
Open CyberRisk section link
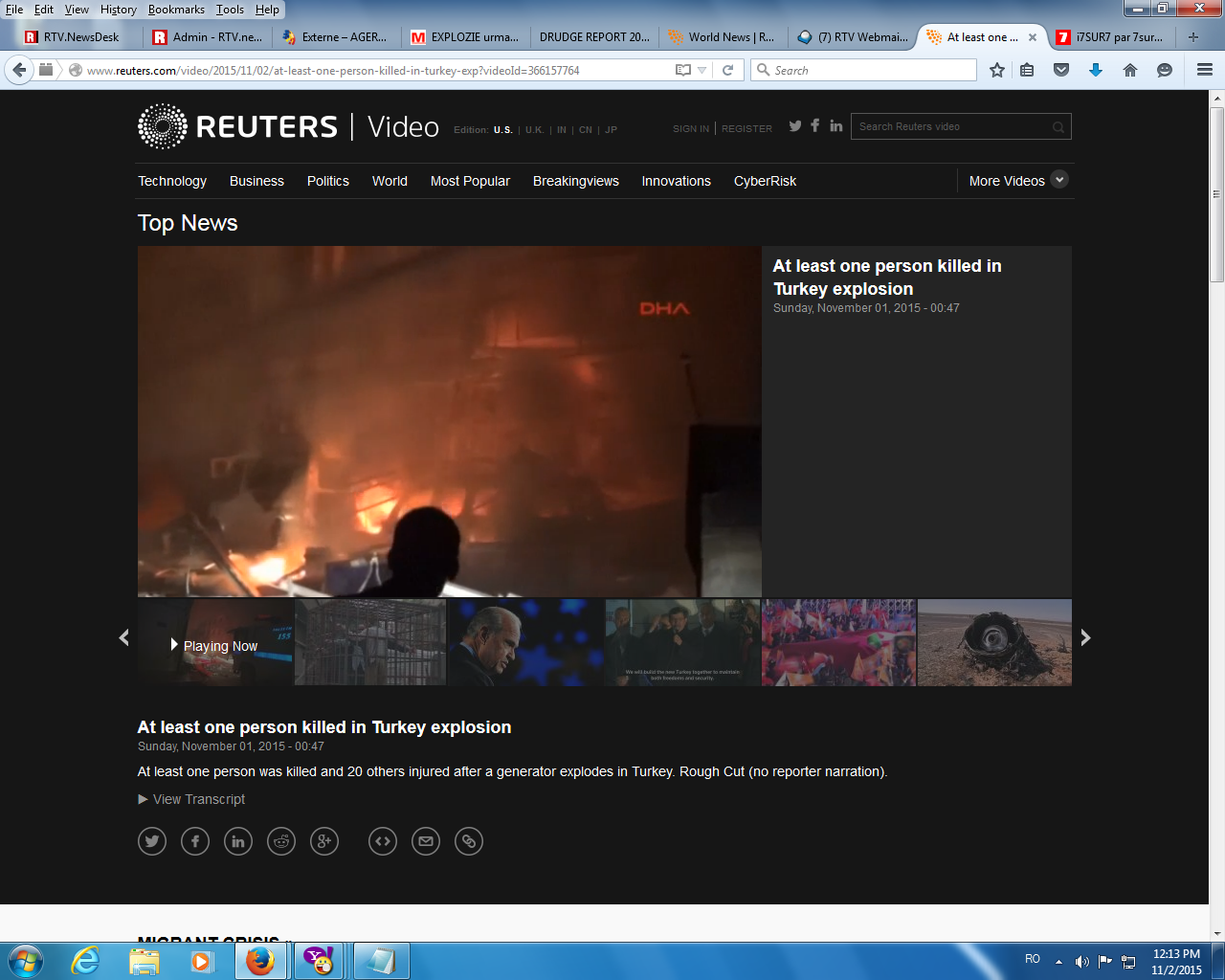point(765,181)
